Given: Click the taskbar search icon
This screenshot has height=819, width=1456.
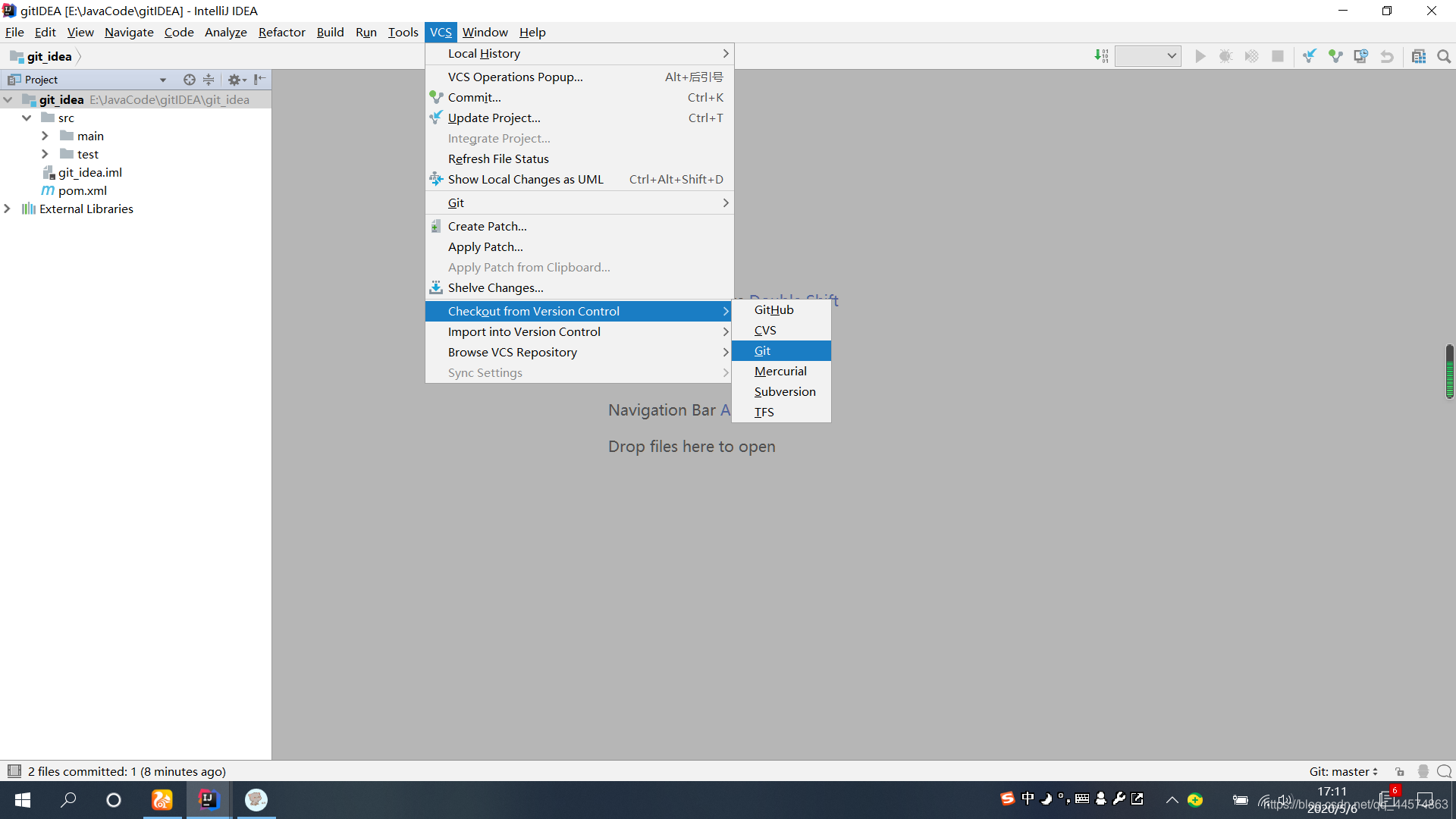Looking at the screenshot, I should tap(68, 800).
